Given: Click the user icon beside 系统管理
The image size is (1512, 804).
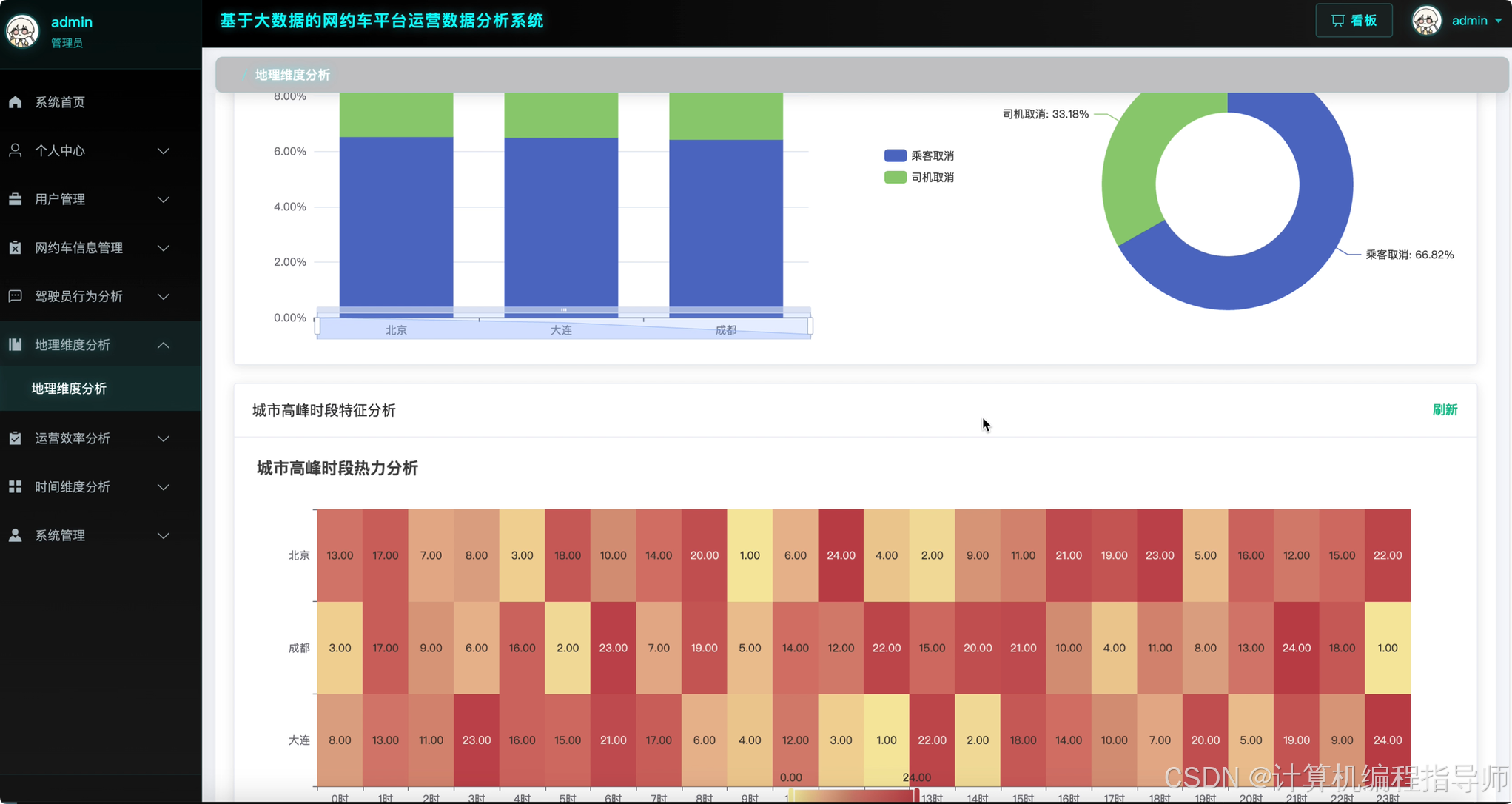Looking at the screenshot, I should tap(15, 535).
